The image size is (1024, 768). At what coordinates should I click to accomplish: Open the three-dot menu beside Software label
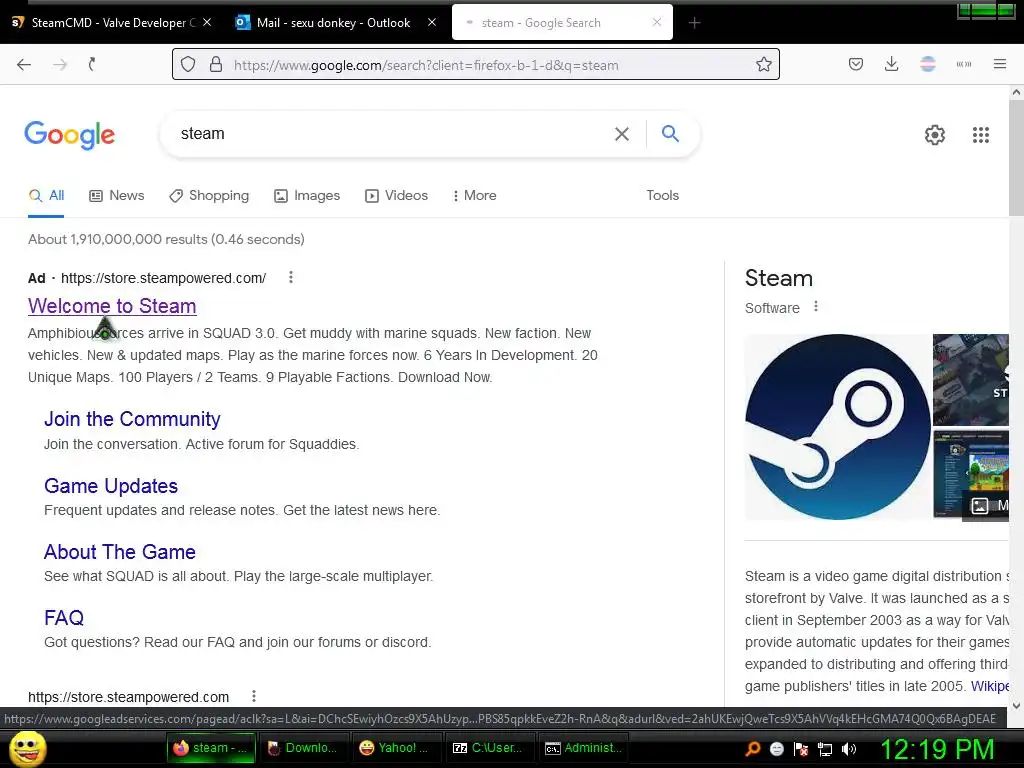tap(816, 306)
